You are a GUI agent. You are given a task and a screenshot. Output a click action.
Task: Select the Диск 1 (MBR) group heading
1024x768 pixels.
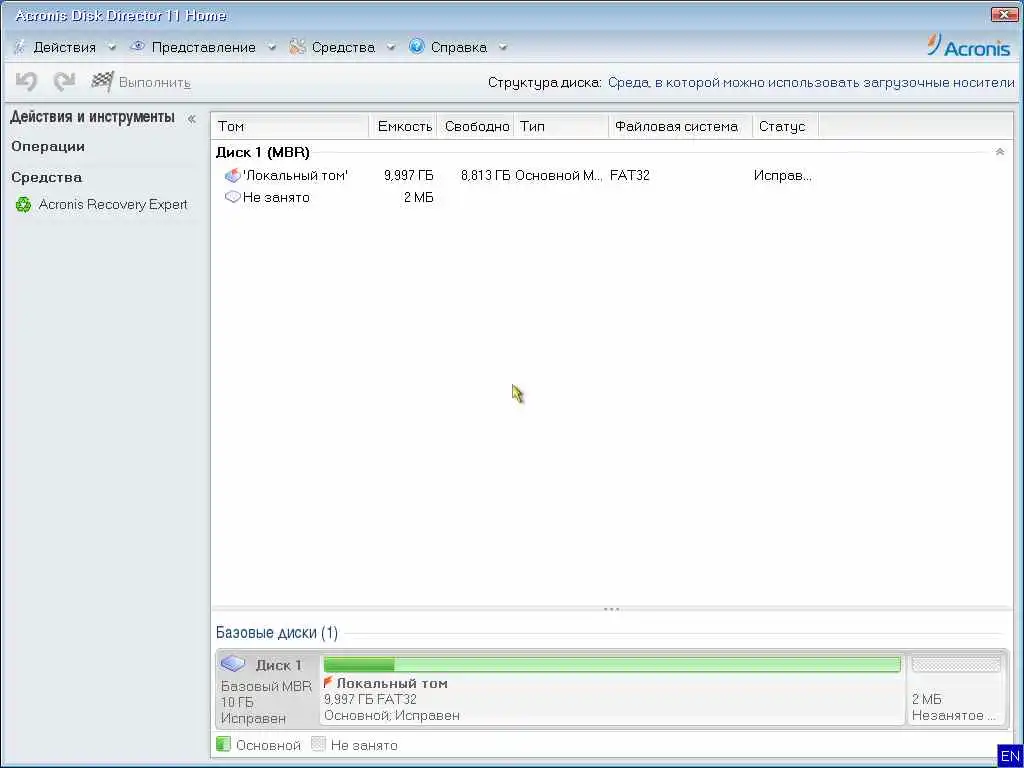click(x=263, y=152)
